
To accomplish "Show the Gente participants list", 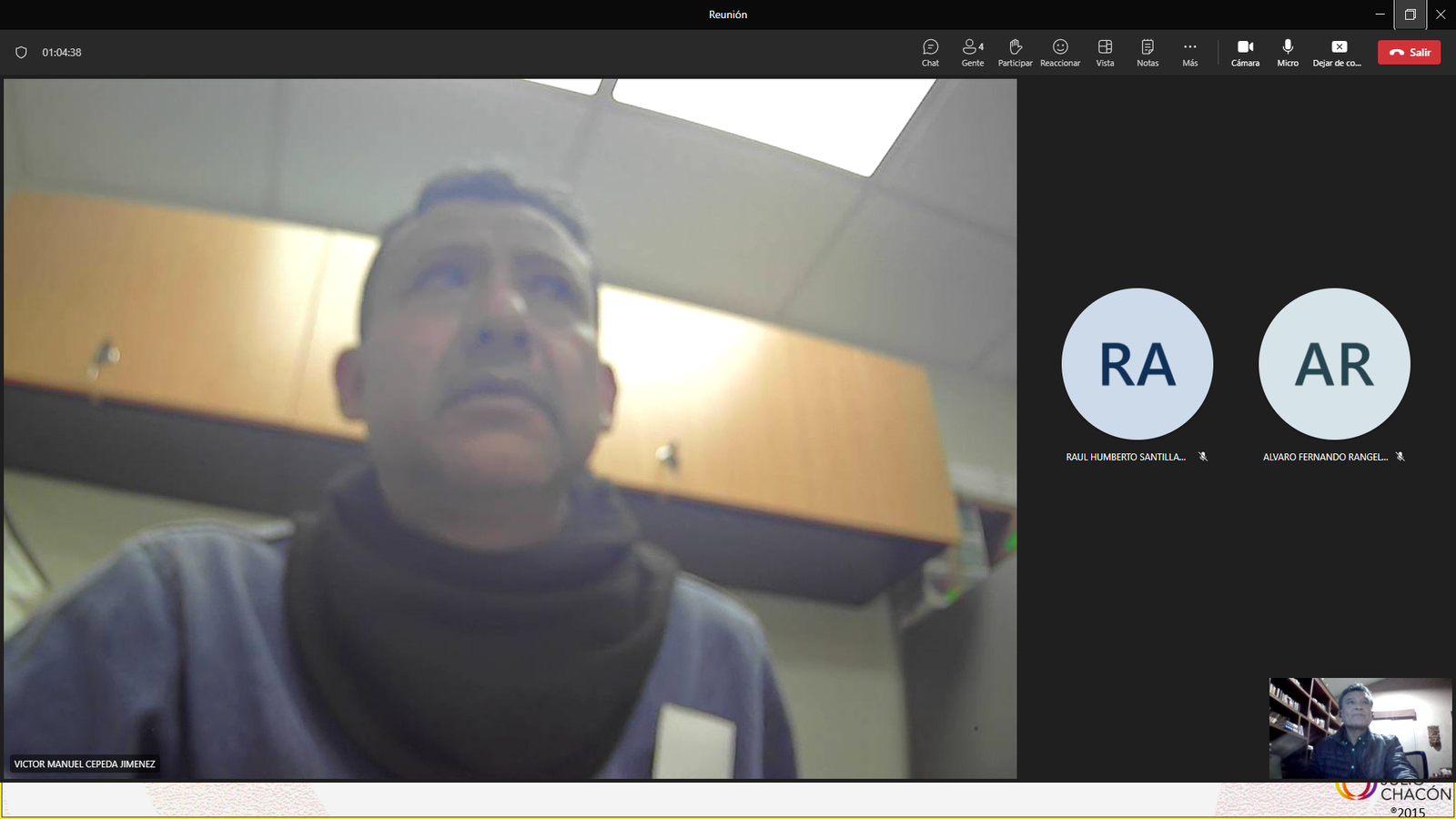I will 972,52.
